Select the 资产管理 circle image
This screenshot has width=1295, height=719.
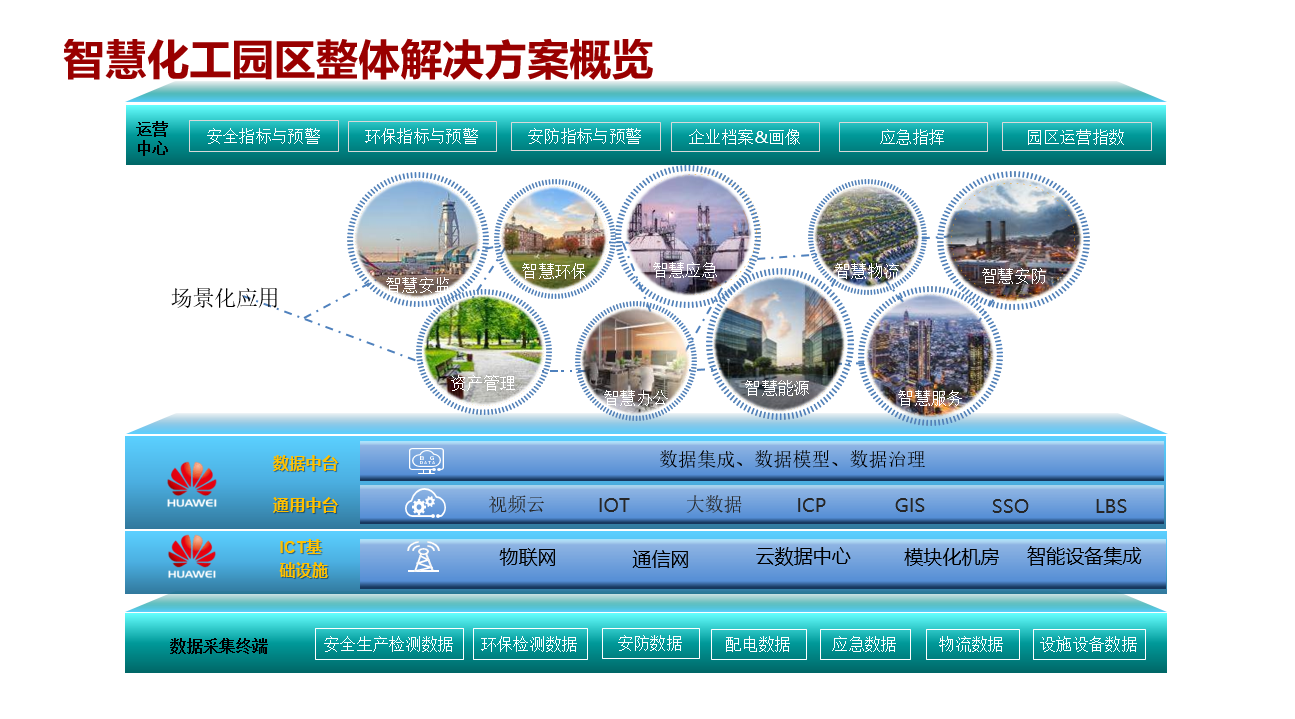point(484,352)
